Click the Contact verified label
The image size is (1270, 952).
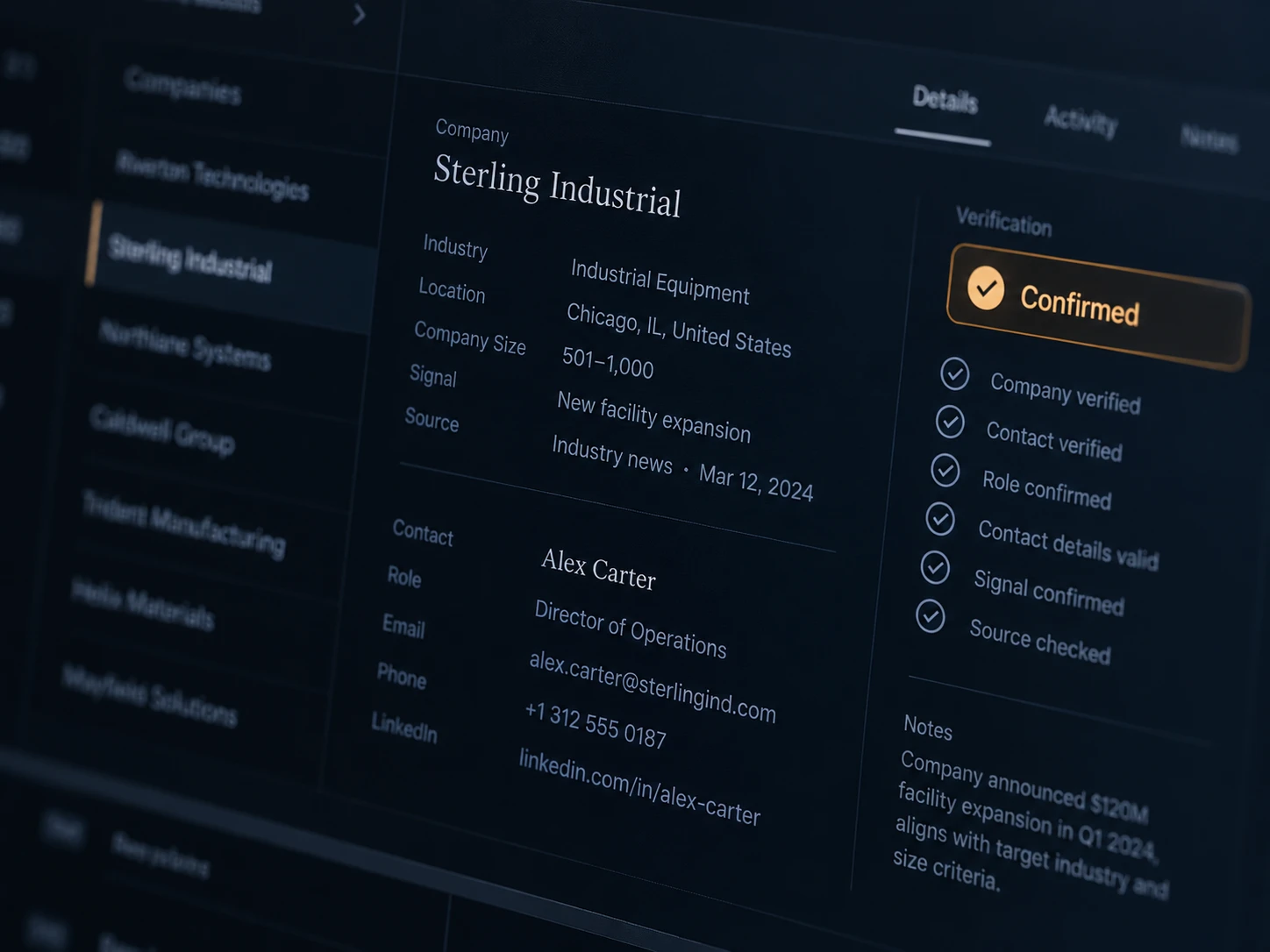(1054, 441)
